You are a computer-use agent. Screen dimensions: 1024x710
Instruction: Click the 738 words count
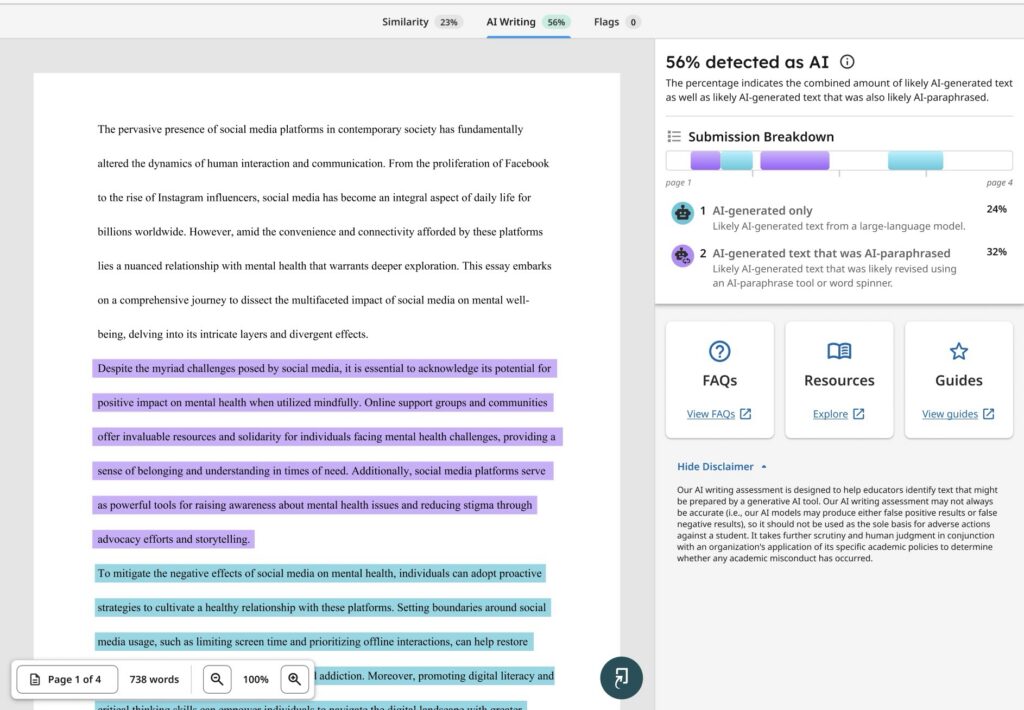tap(154, 679)
